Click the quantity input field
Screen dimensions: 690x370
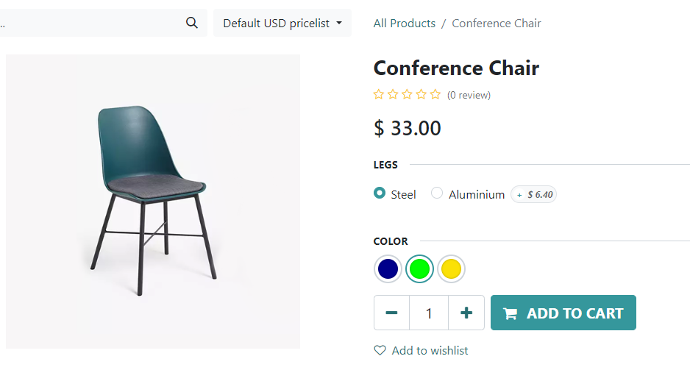(x=429, y=313)
